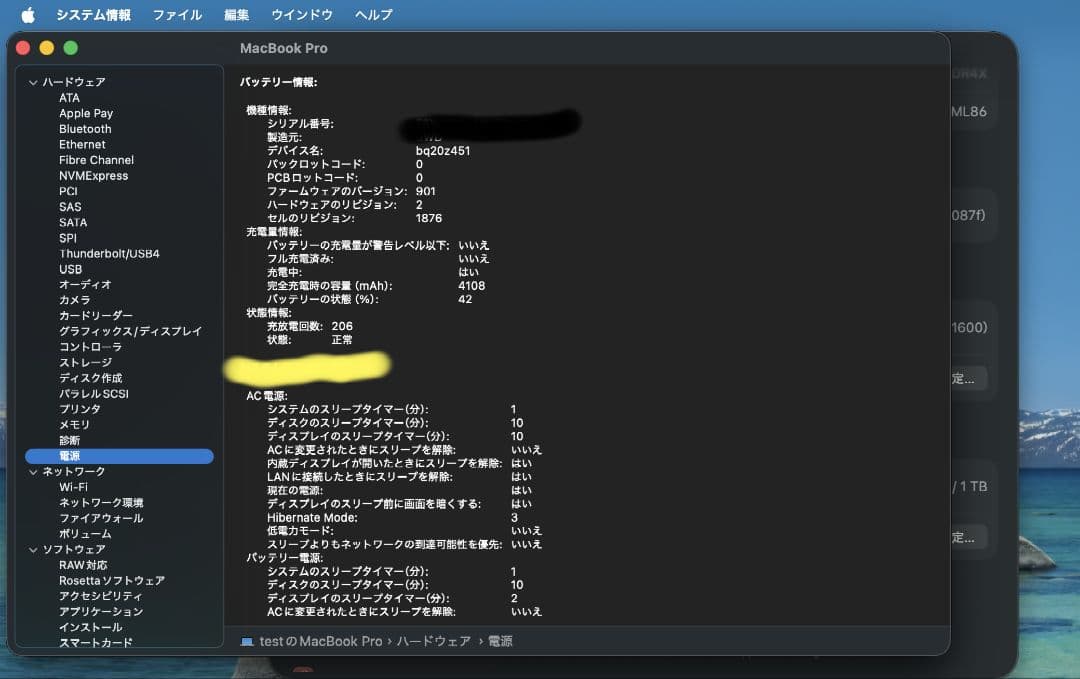The image size is (1080, 679).
Task: Collapse the ネットワーク section
Action: coord(33,470)
